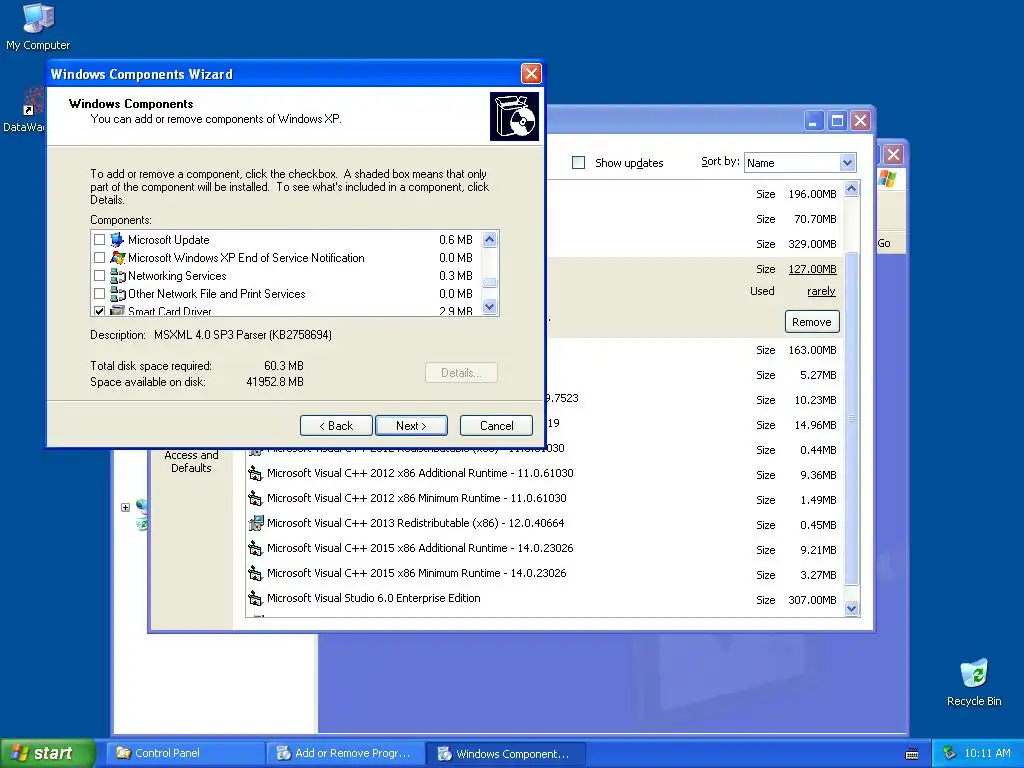1024x768 pixels.
Task: Open the Start menu
Action: click(47, 753)
